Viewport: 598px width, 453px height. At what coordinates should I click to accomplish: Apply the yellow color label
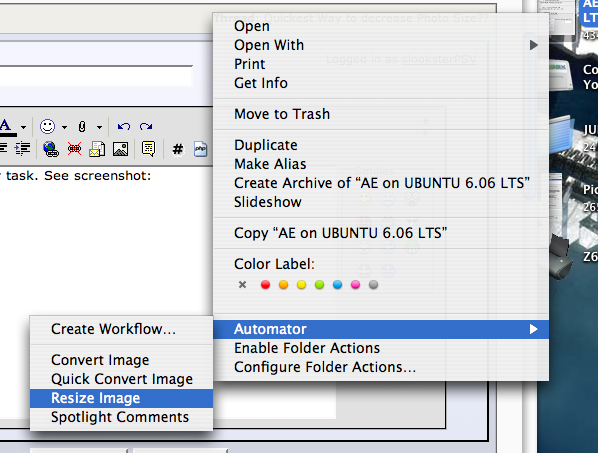pos(301,284)
